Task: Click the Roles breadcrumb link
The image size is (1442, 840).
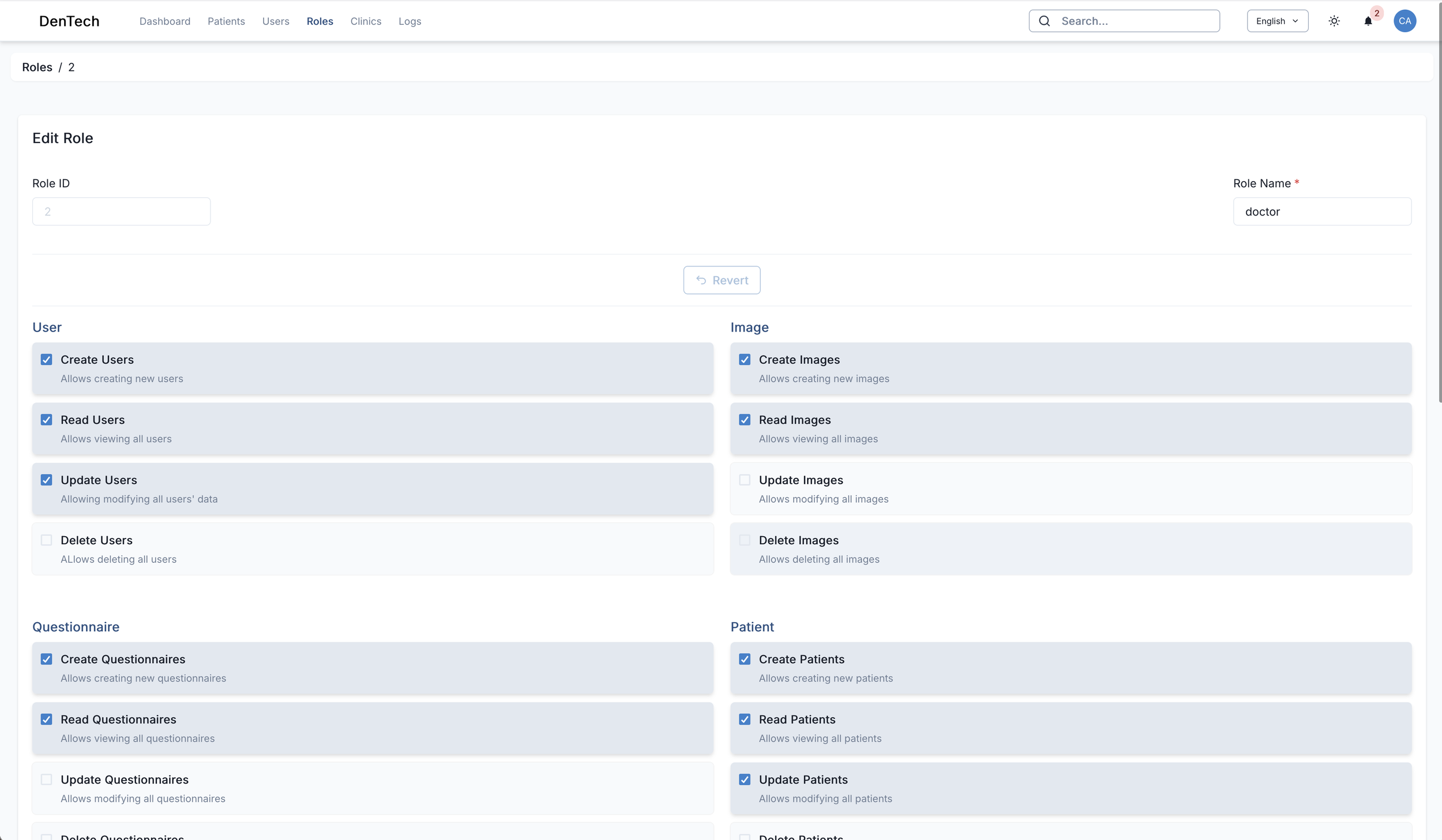Action: (37, 67)
